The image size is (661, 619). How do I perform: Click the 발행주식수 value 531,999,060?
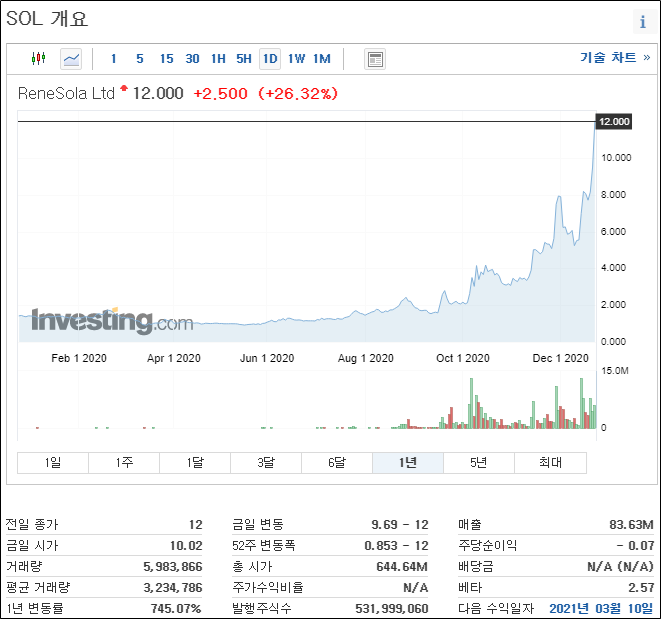point(392,608)
